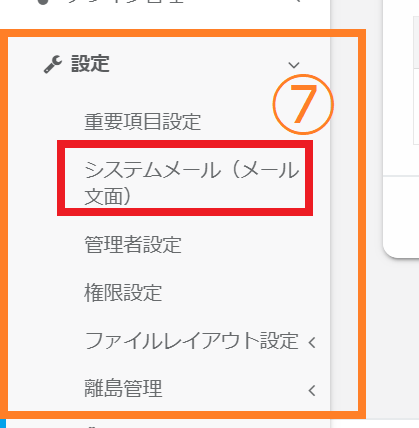Click the blue strip at the bottom left
The height and width of the screenshot is (428, 419).
click(x=3, y=424)
